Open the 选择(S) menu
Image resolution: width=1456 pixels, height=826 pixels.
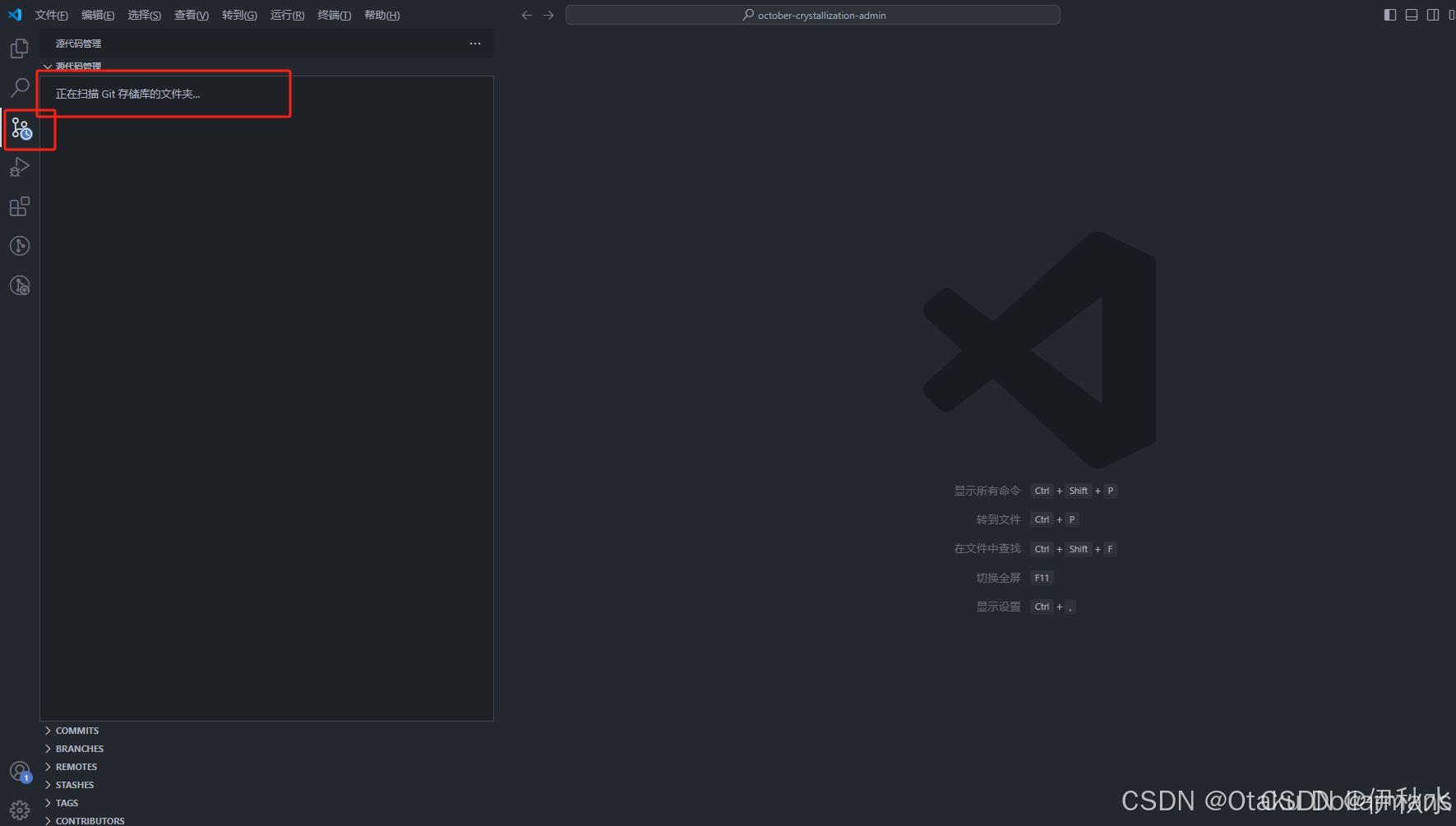[144, 15]
